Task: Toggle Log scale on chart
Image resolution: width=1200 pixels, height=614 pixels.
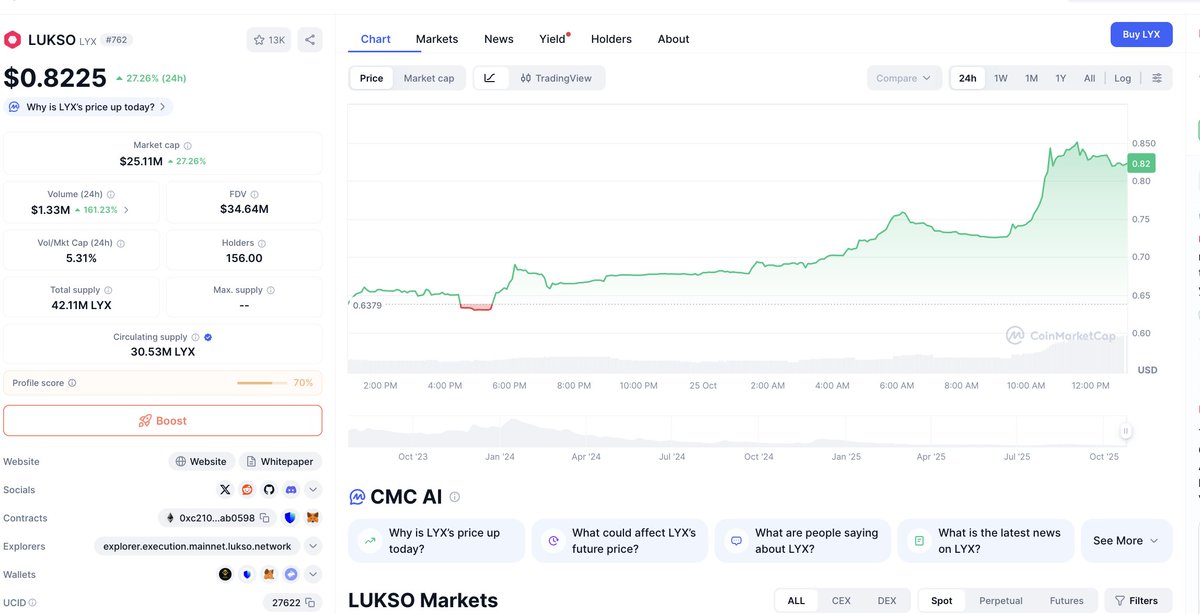Action: (1123, 78)
